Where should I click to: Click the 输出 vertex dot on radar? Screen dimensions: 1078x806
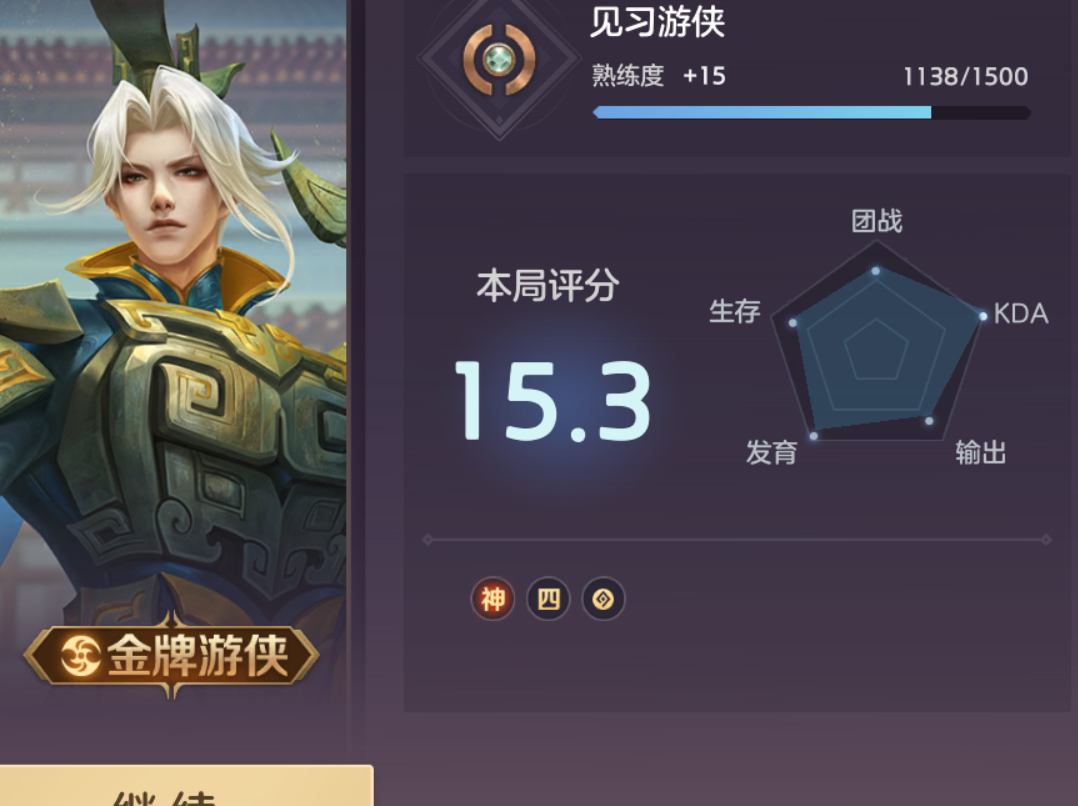pyautogui.click(x=929, y=420)
